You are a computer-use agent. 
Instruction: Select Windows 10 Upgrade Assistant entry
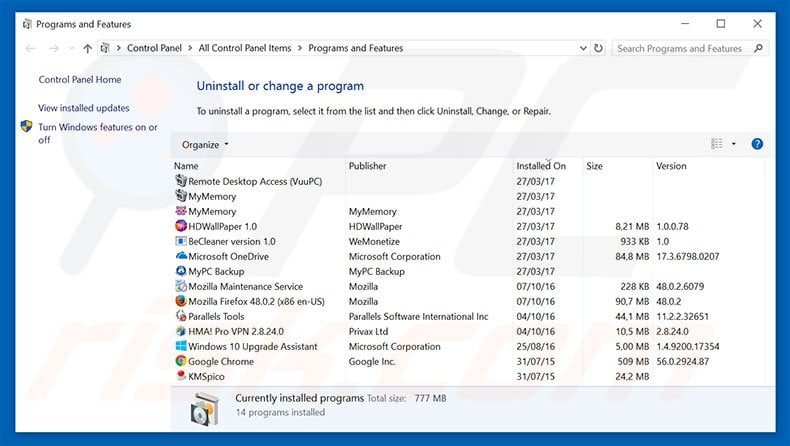252,346
